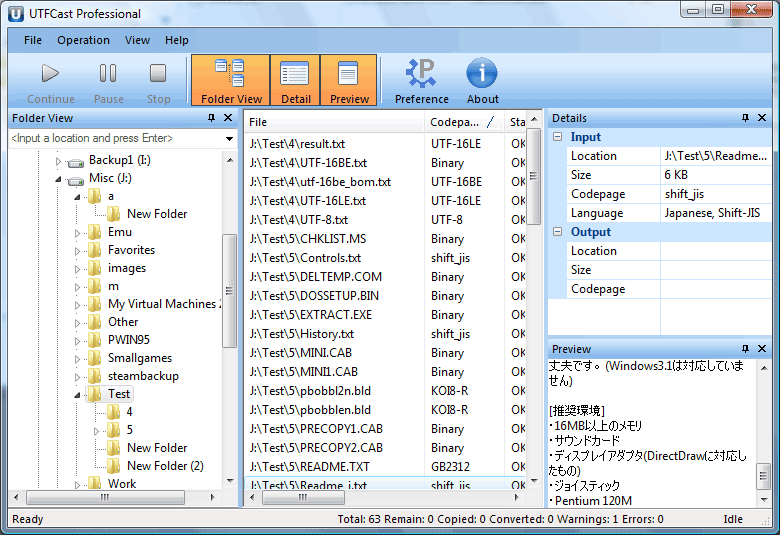Expand the PWIN95 folder

point(77,341)
